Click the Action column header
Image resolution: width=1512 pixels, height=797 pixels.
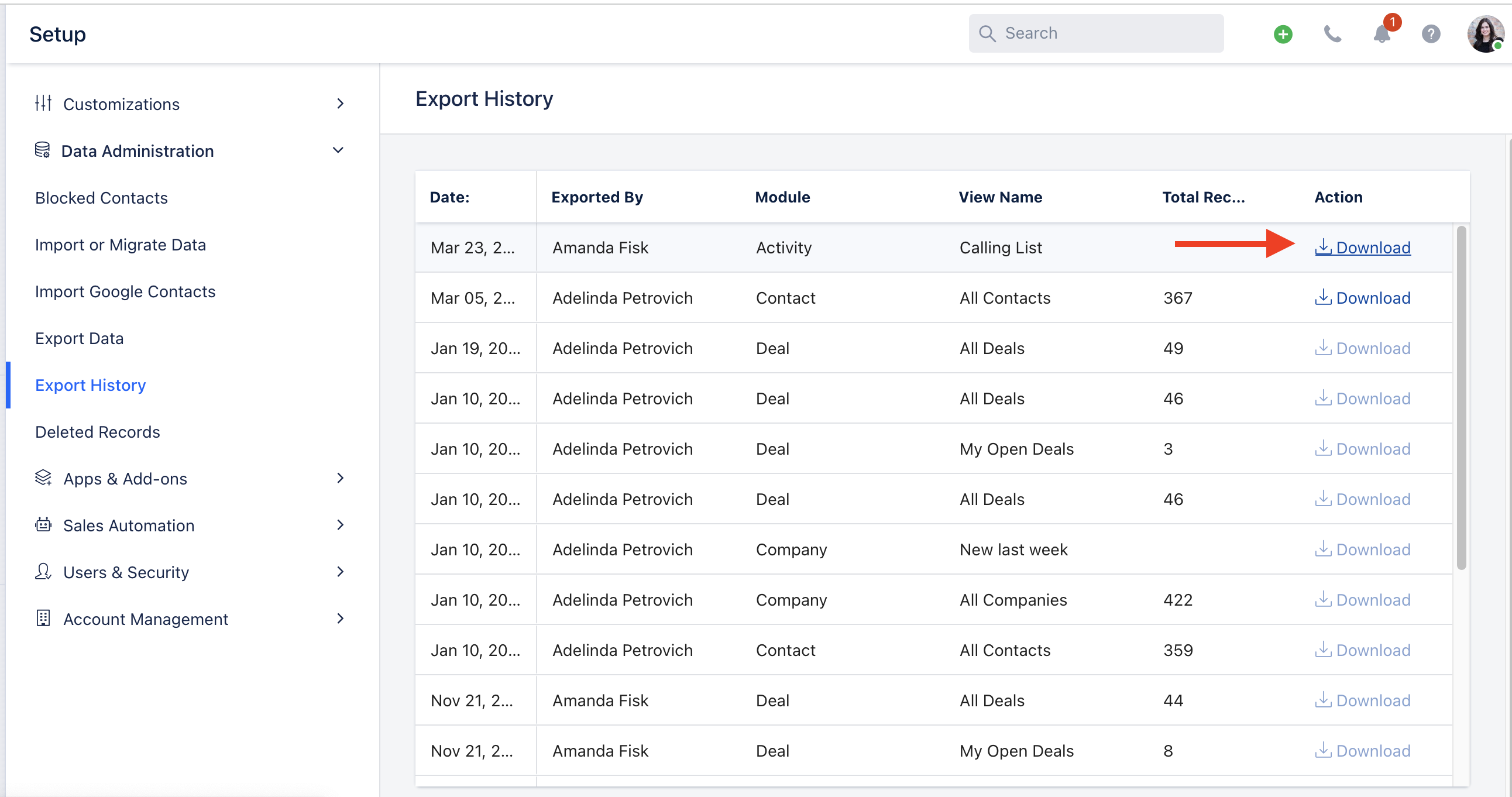(x=1338, y=197)
